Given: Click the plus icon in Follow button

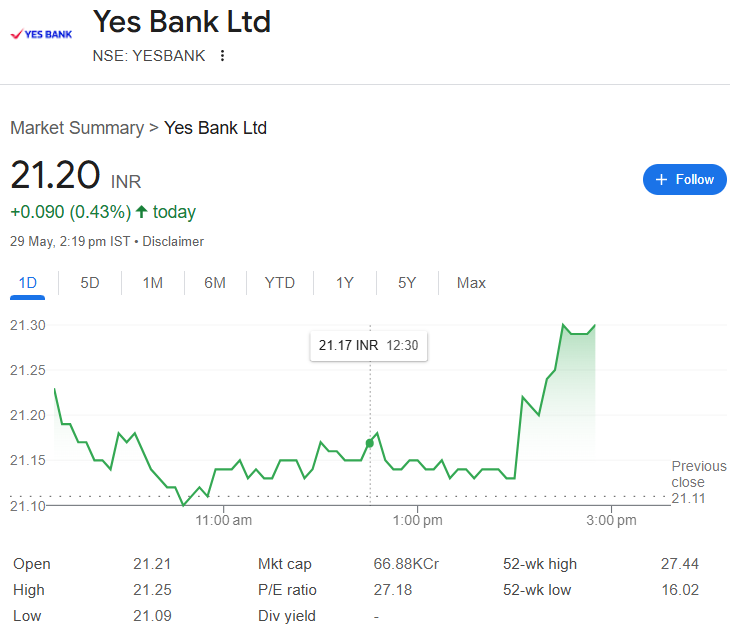Looking at the screenshot, I should (661, 180).
